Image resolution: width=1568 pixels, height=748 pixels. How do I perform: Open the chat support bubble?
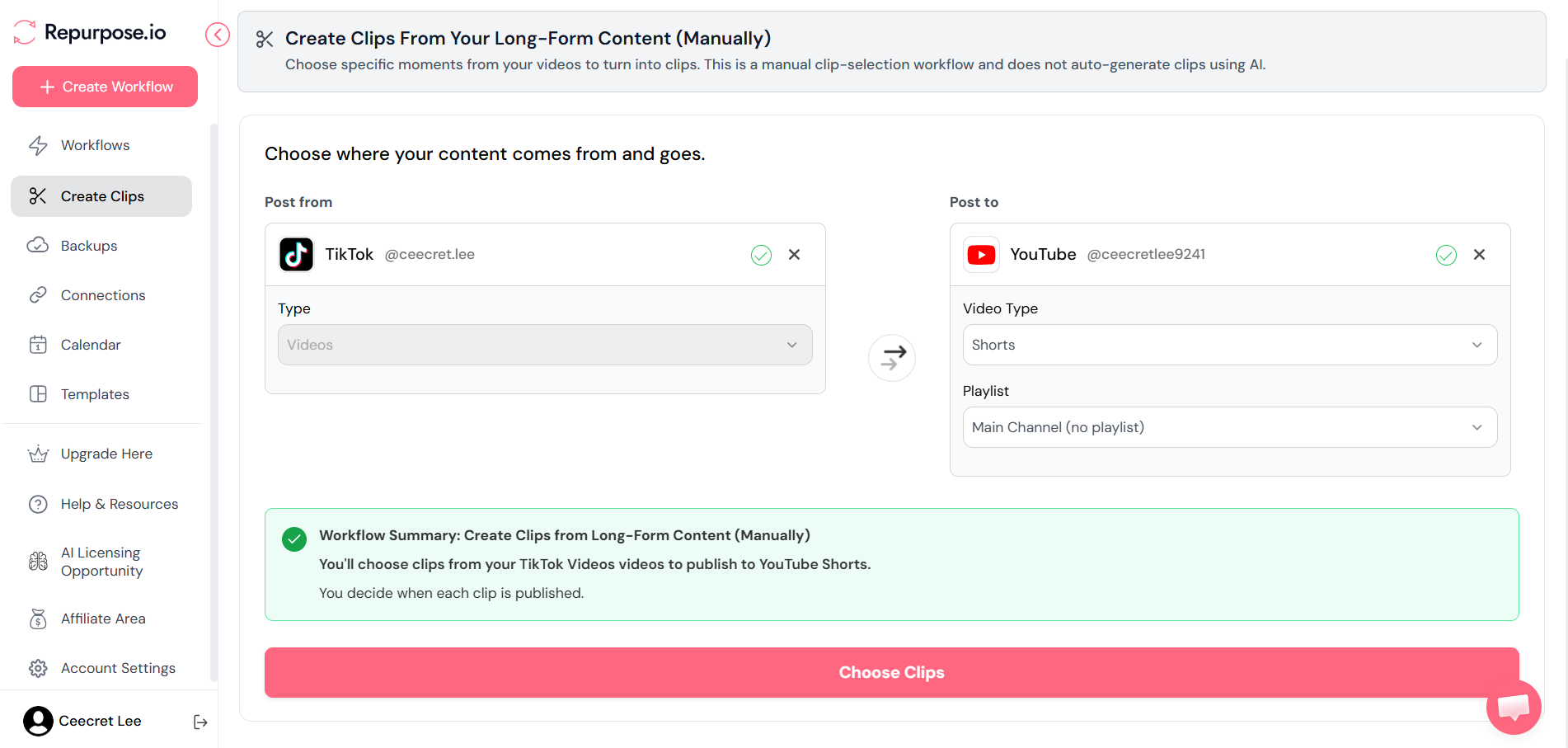1514,707
